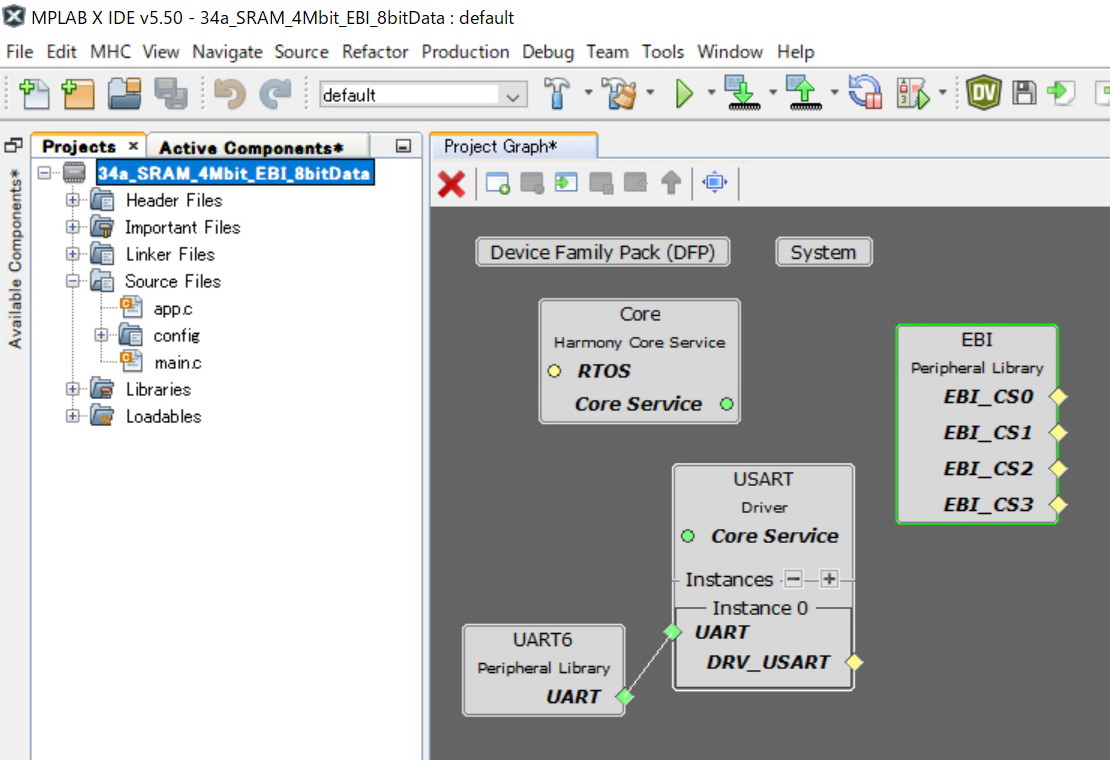Click the Redo arrow icon
The image size is (1110, 760).
pos(275,93)
